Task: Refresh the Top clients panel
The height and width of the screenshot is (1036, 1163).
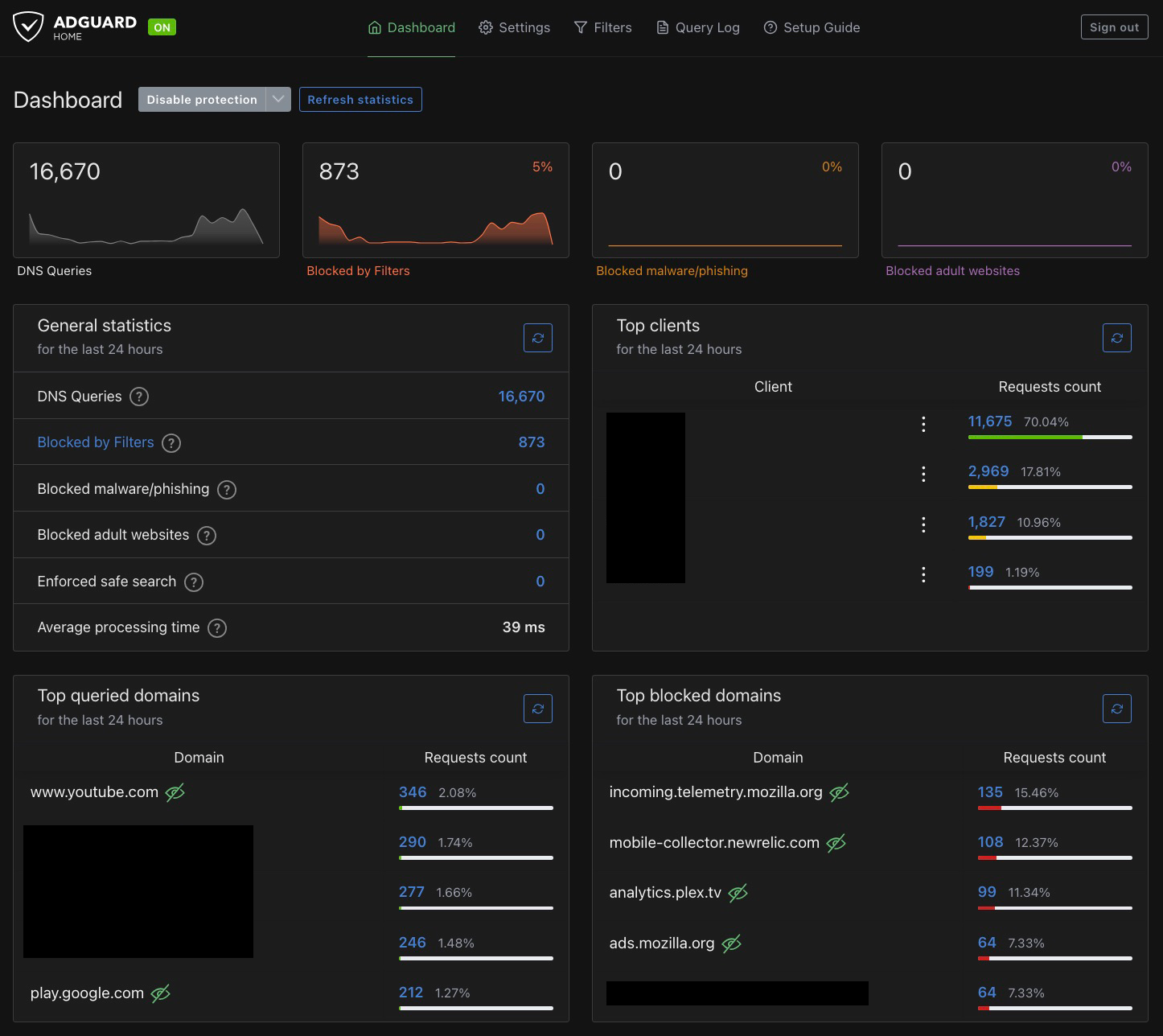Action: (1117, 338)
